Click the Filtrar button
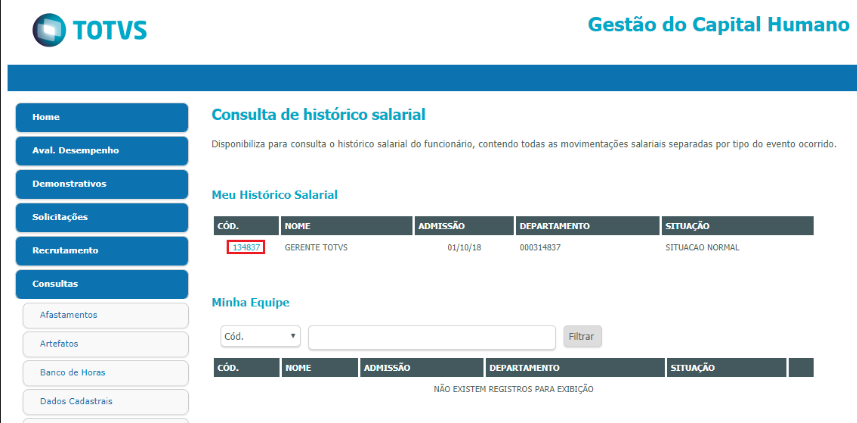This screenshot has width=857, height=423. click(583, 337)
